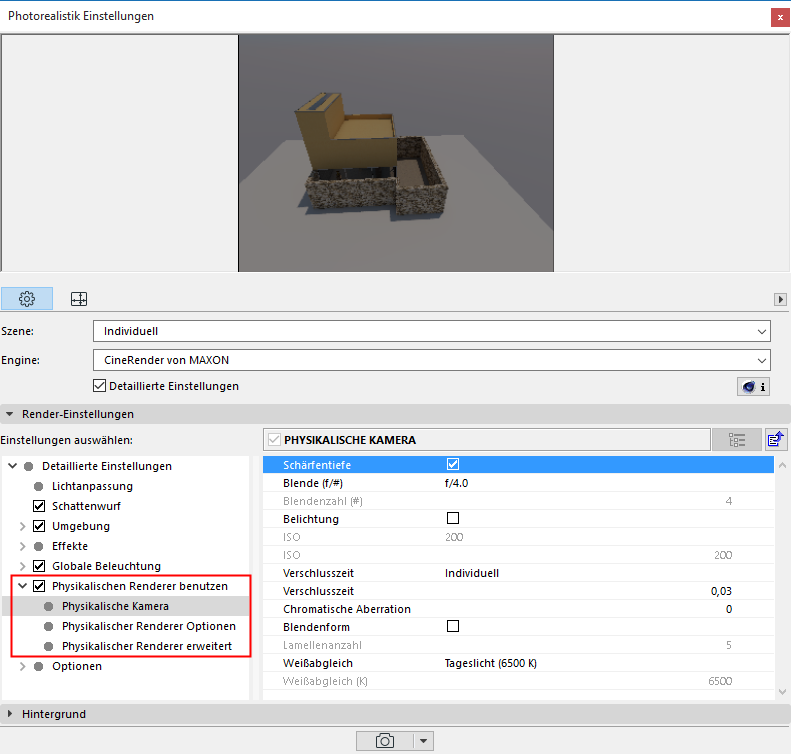Open the Engine dropdown
This screenshot has height=754, width=791.
432,360
